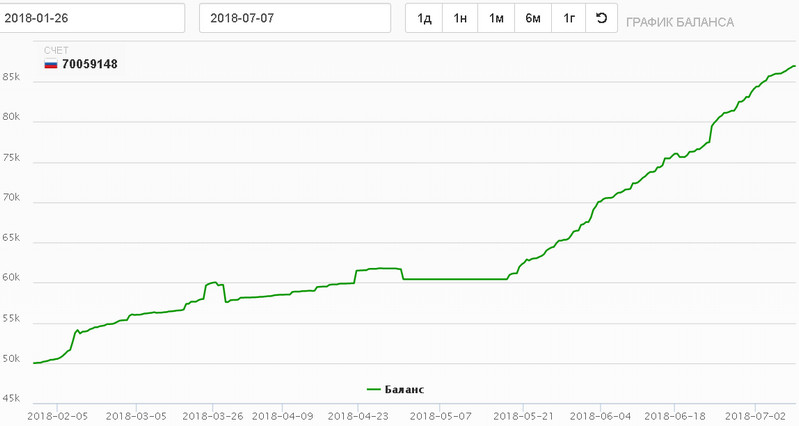Image resolution: width=799 pixels, height=426 pixels.
Task: Click the 50k y-axis label
Action: [11, 359]
